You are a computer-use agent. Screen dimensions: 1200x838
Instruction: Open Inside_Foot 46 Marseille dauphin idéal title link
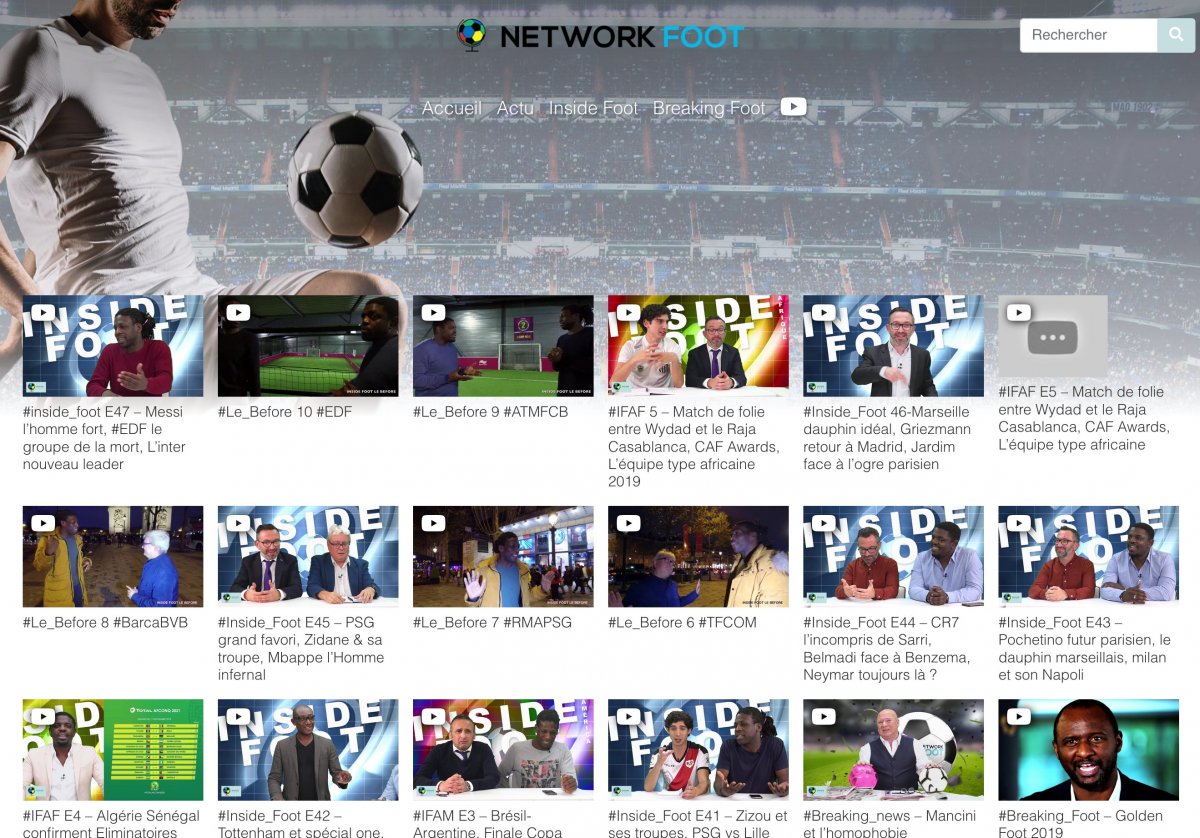886,438
